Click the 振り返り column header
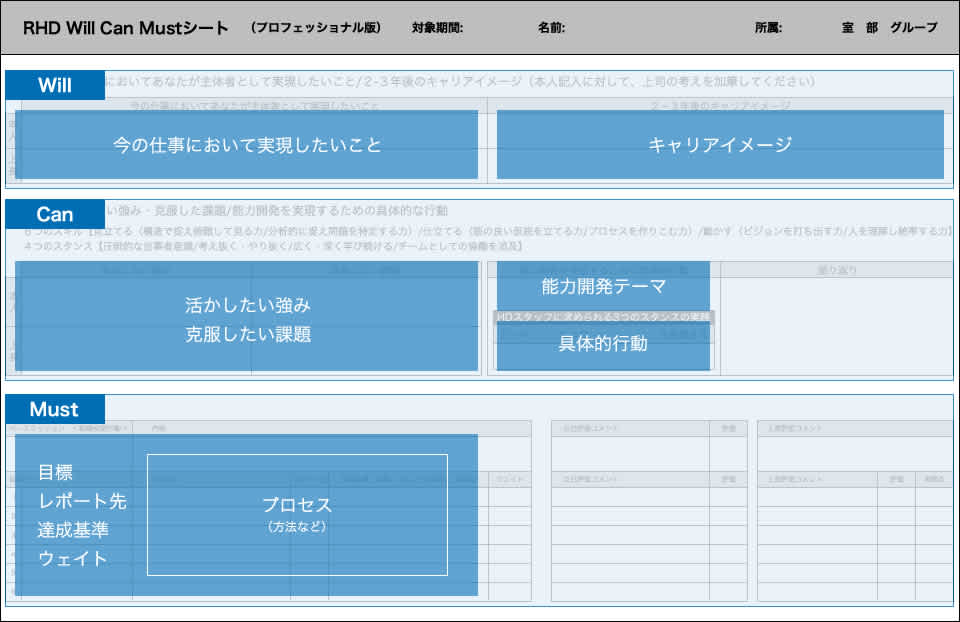Viewport: 960px width, 622px height. [x=836, y=270]
